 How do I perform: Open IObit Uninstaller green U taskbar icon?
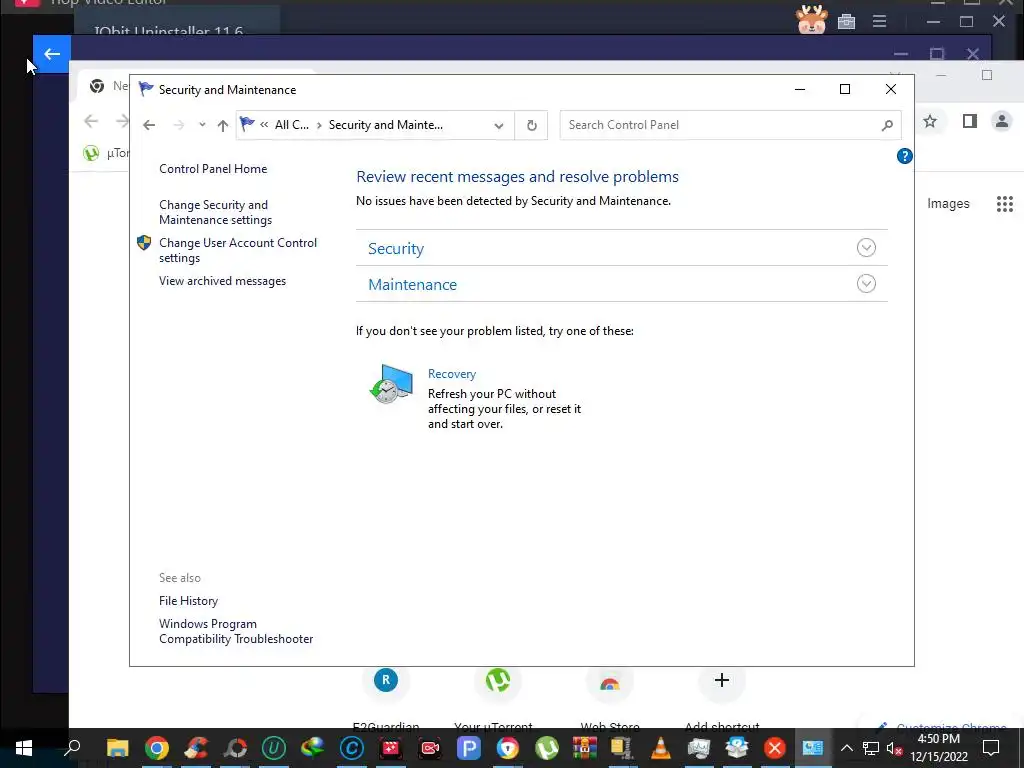point(274,748)
